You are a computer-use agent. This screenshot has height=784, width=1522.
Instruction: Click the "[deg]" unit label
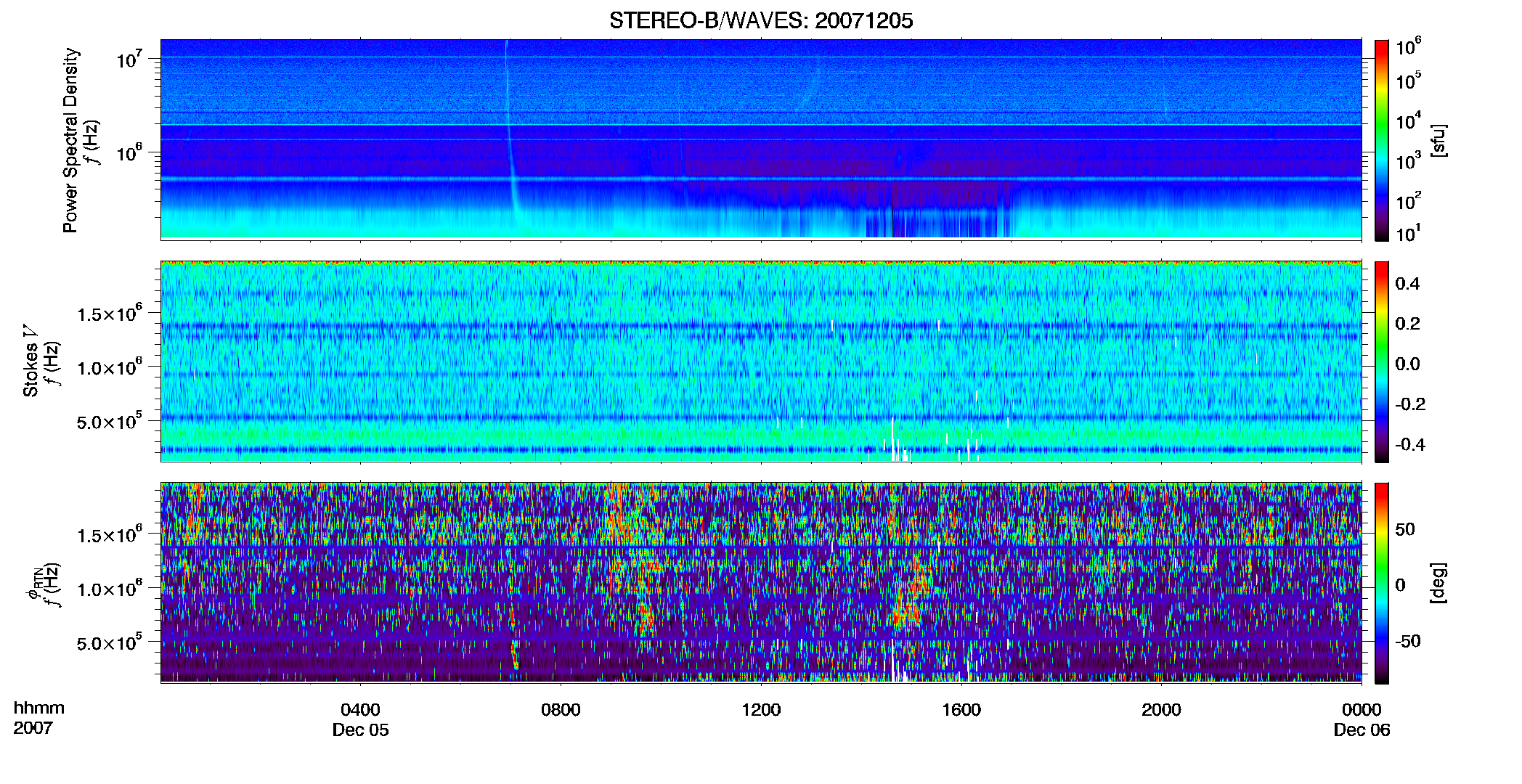(x=1438, y=583)
